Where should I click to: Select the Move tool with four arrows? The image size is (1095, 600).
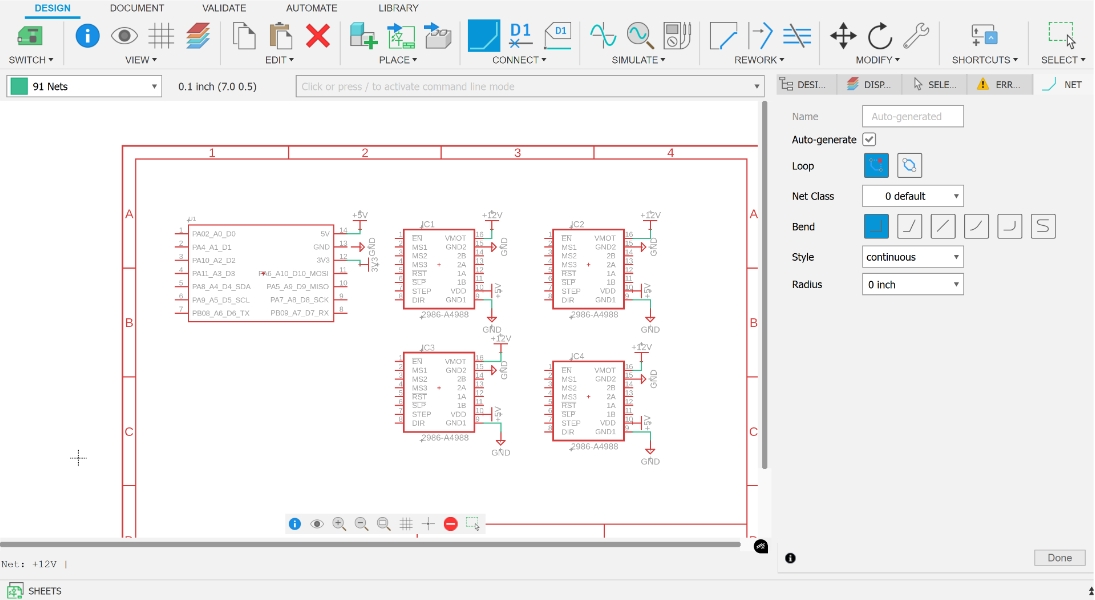coord(843,36)
